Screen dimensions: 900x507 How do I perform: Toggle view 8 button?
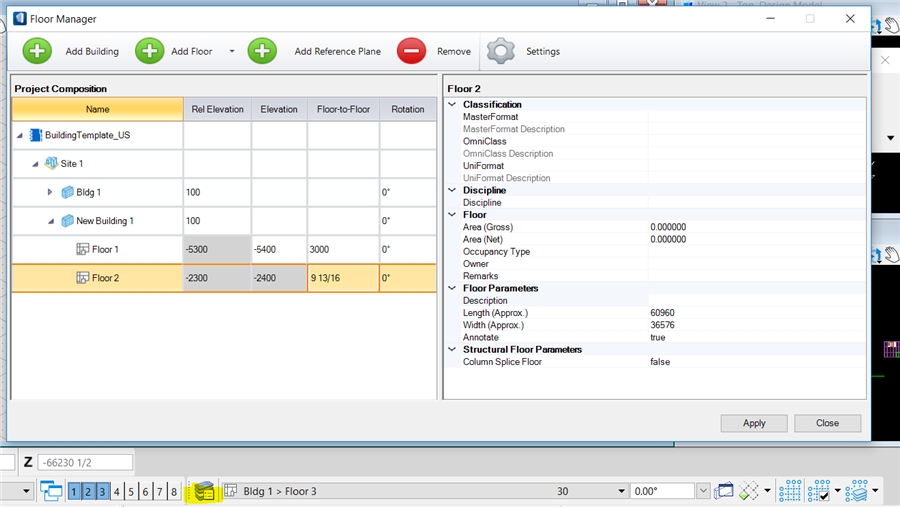[174, 491]
